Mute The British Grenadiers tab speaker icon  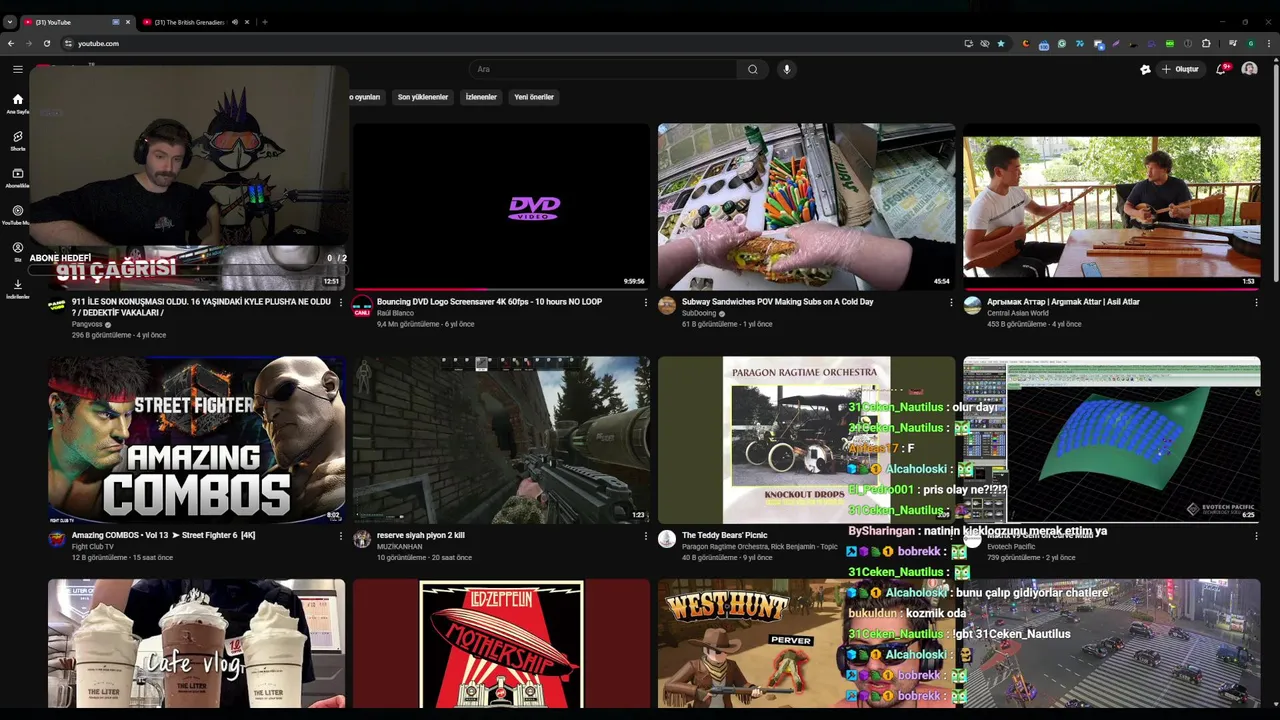click(x=234, y=22)
